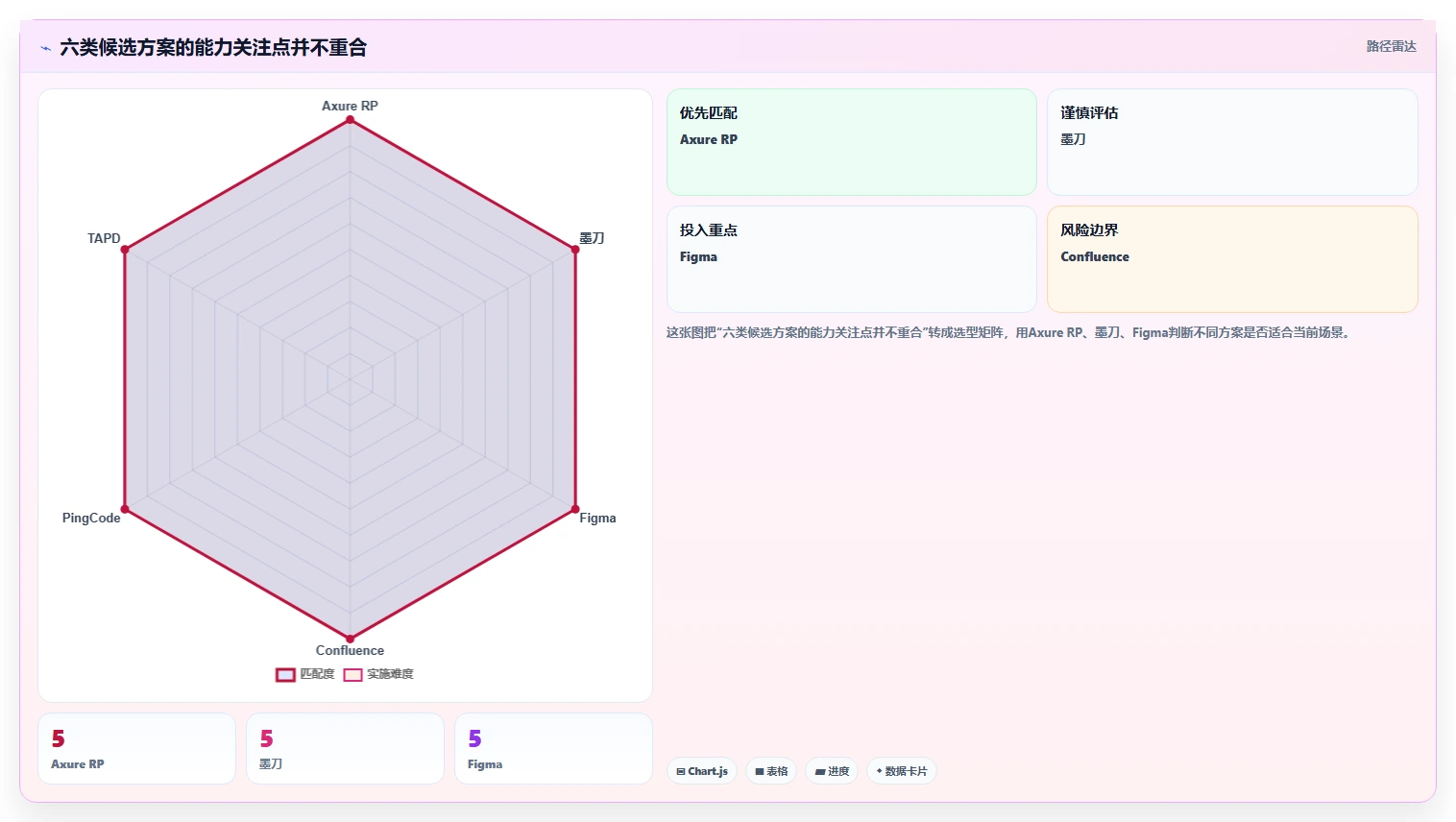1456x822 pixels.
Task: Open the 投入重点 Figma card
Action: pos(852,259)
